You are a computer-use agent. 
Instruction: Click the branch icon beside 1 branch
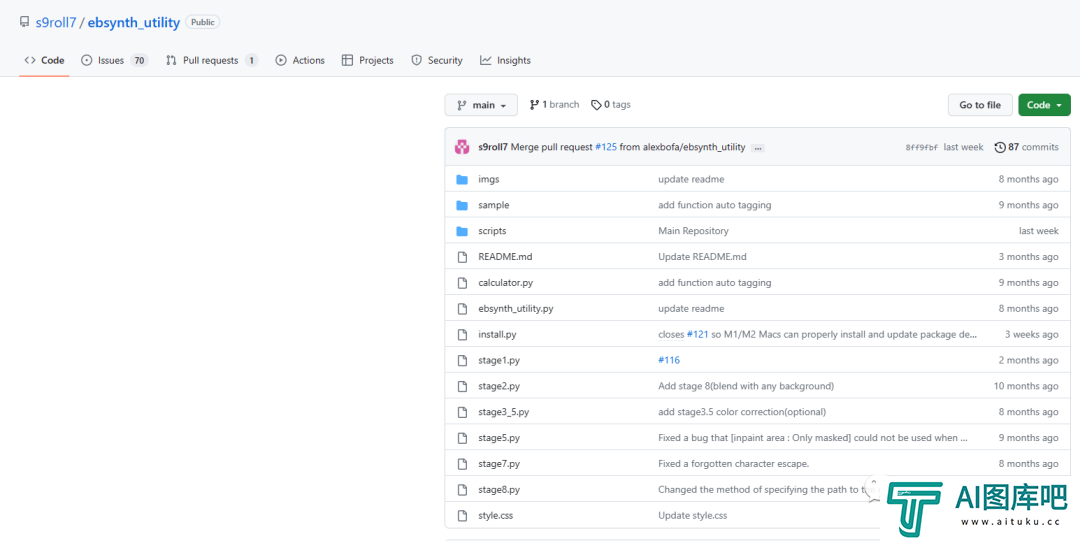(534, 105)
